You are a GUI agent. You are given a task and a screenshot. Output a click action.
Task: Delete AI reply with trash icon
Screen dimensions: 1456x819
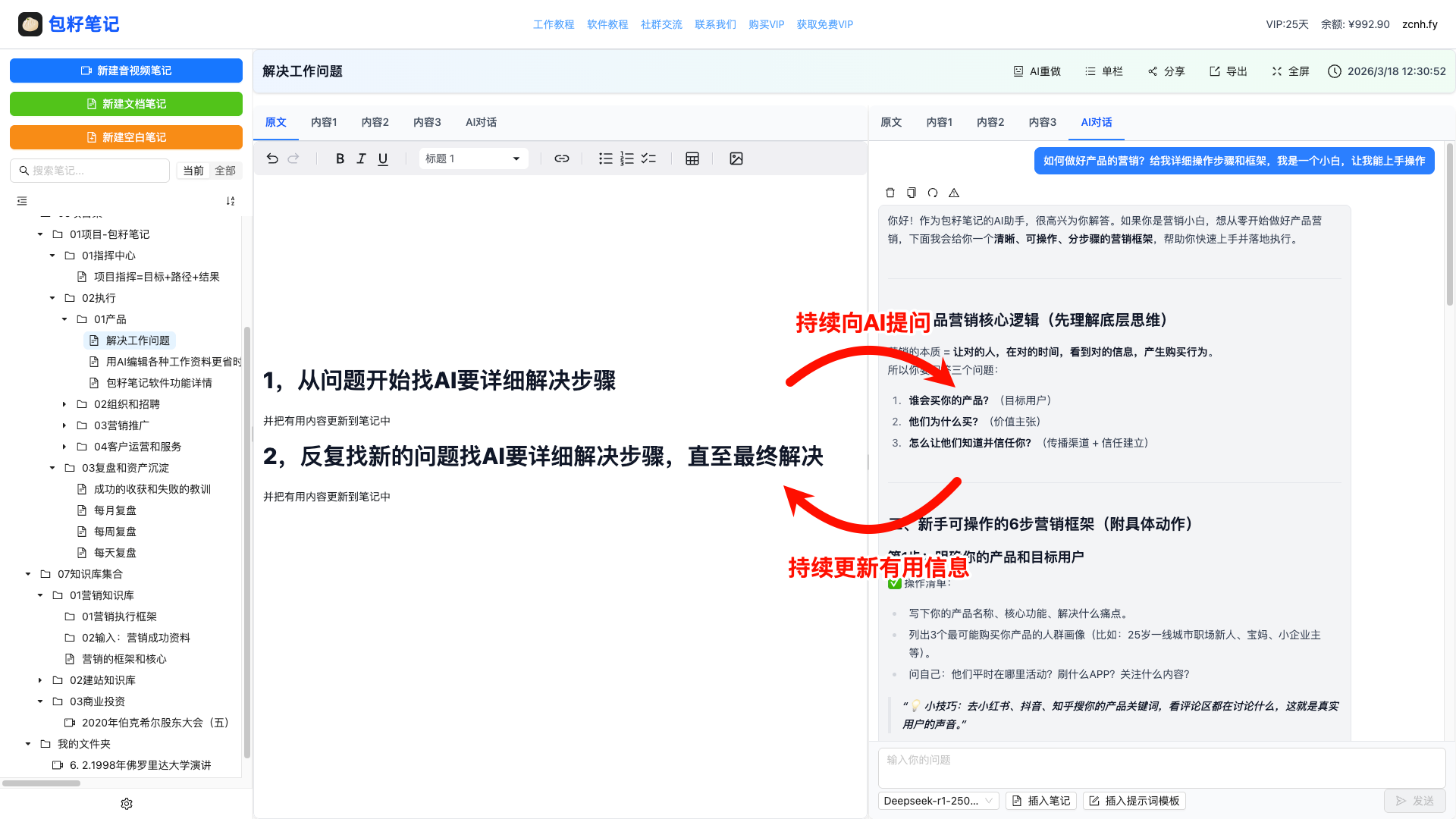tap(890, 193)
